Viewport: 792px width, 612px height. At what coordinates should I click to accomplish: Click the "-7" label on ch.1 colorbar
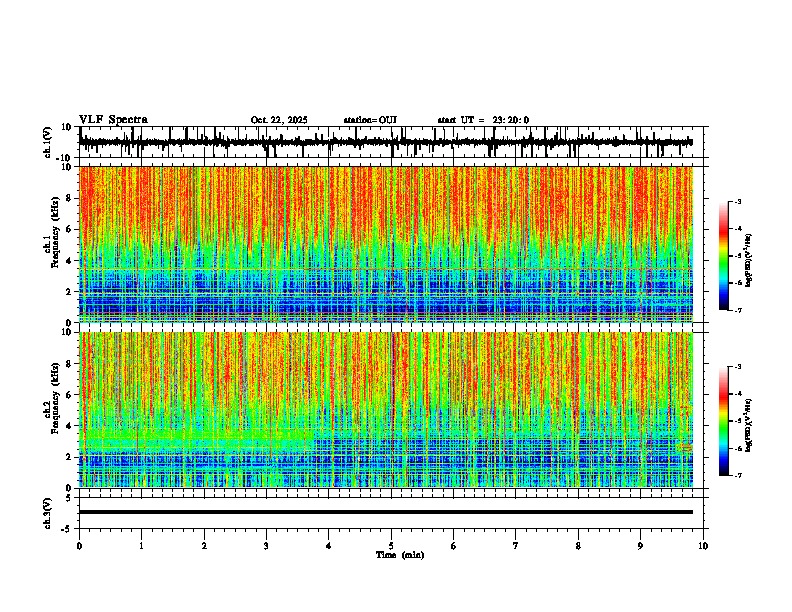click(x=738, y=310)
